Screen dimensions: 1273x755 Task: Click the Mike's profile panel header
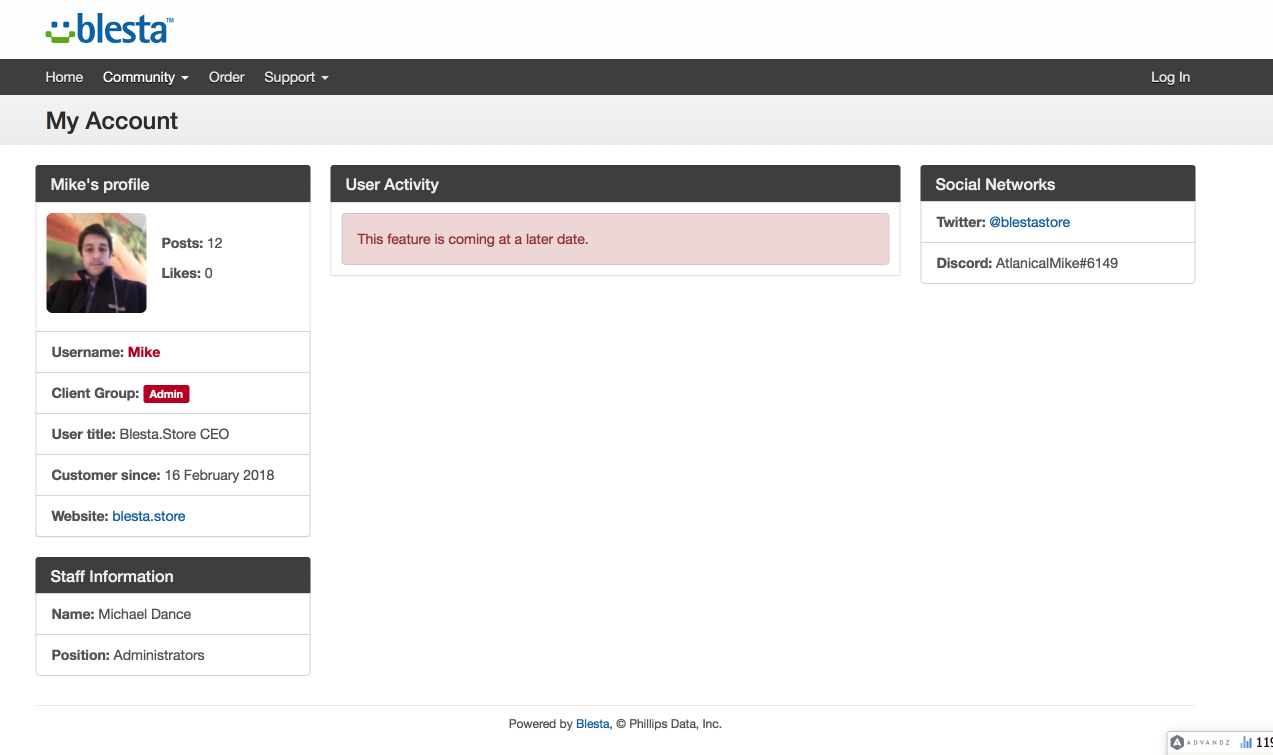point(173,184)
